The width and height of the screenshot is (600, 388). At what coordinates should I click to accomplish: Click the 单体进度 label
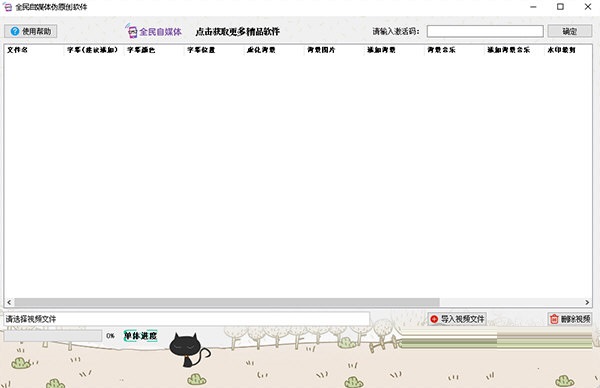[x=140, y=336]
